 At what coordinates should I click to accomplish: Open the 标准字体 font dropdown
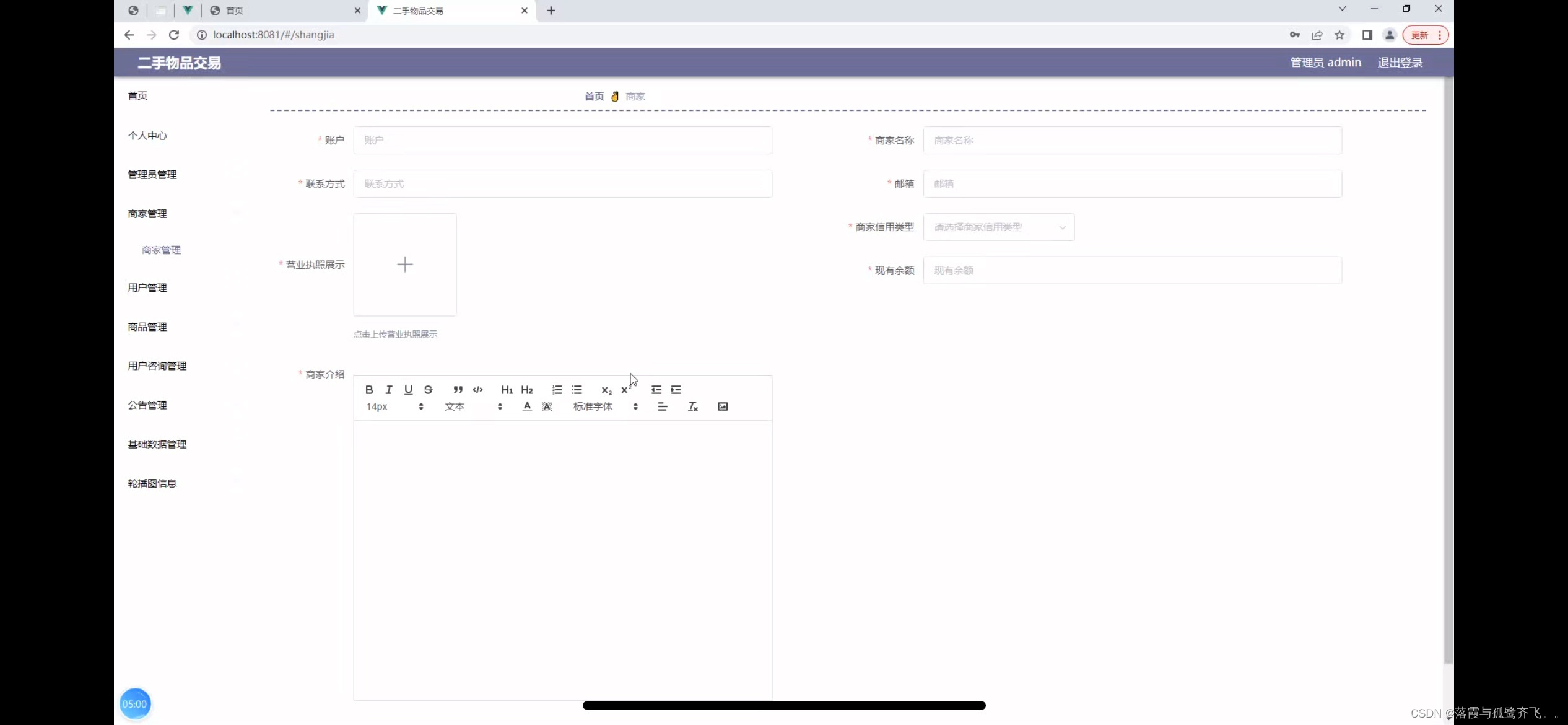[x=606, y=406]
